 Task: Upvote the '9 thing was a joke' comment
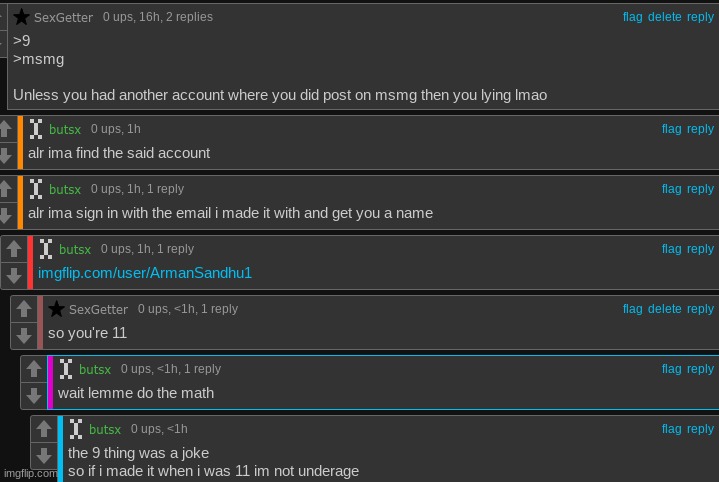click(x=44, y=429)
